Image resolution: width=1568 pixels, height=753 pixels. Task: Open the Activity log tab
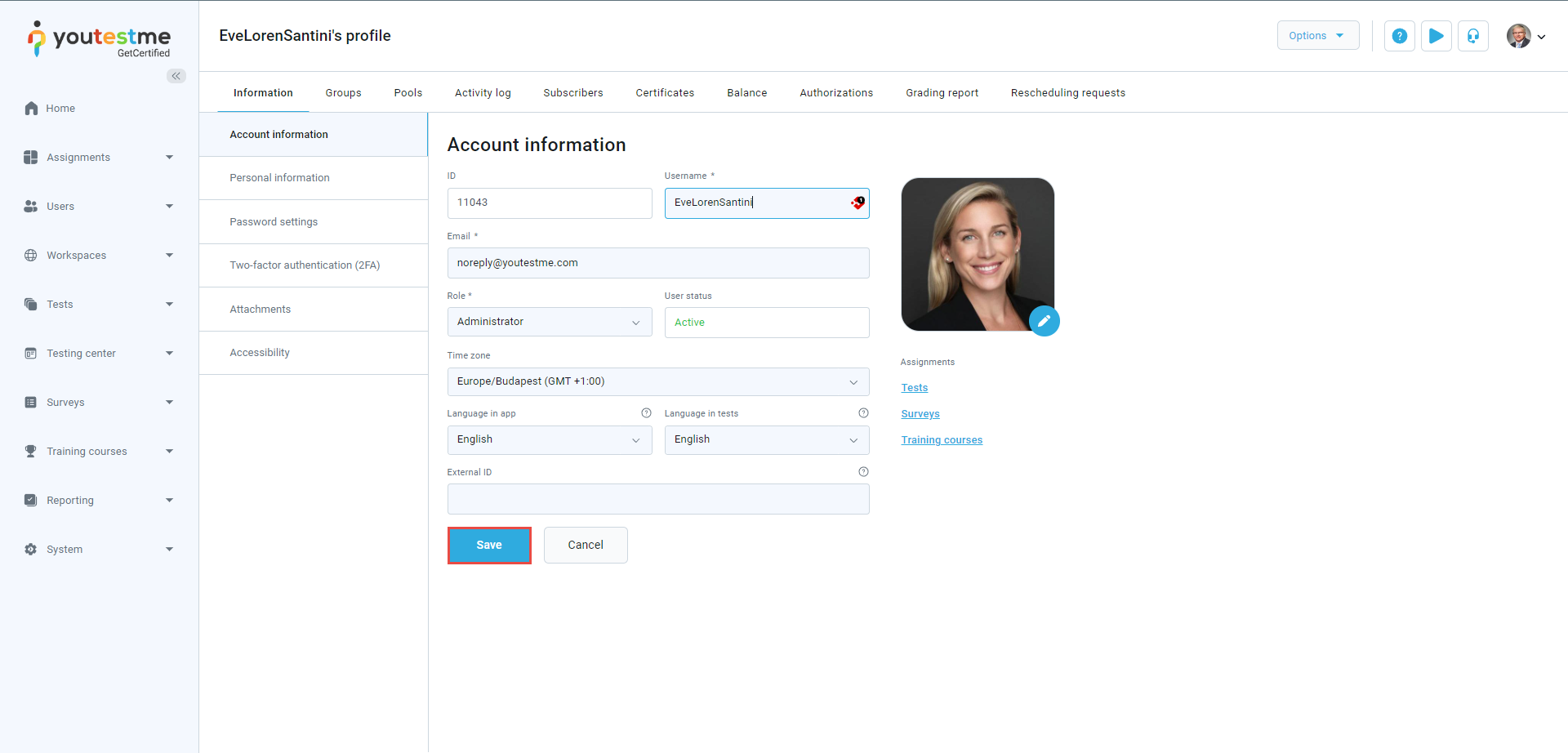point(483,92)
